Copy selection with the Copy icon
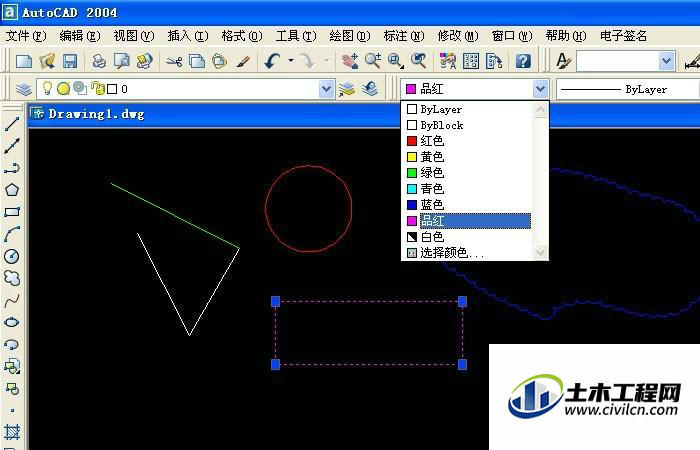Screen dimensions: 700x450 (x=196, y=61)
